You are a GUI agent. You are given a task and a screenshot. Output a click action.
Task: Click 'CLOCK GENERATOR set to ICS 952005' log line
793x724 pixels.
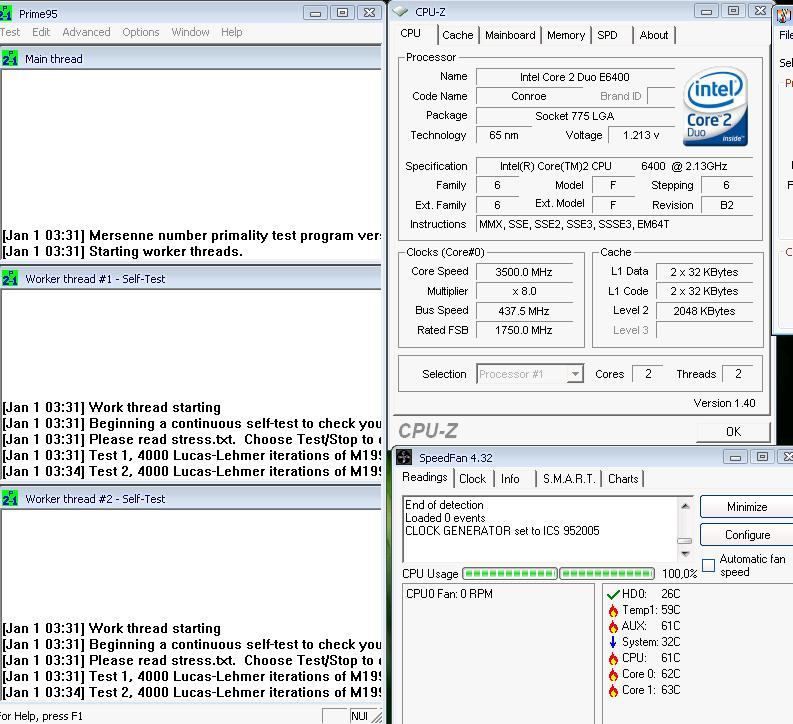click(502, 531)
